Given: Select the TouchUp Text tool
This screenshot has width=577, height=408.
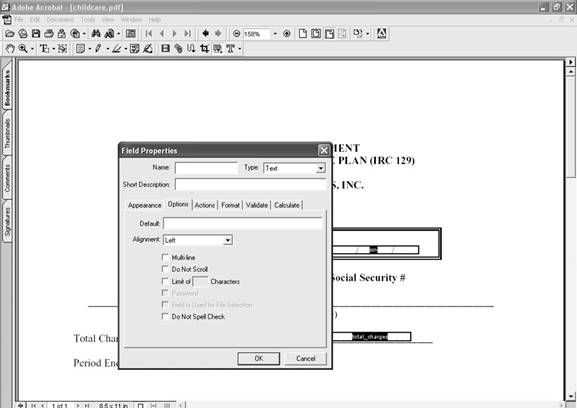Looking at the screenshot, I should (230, 49).
